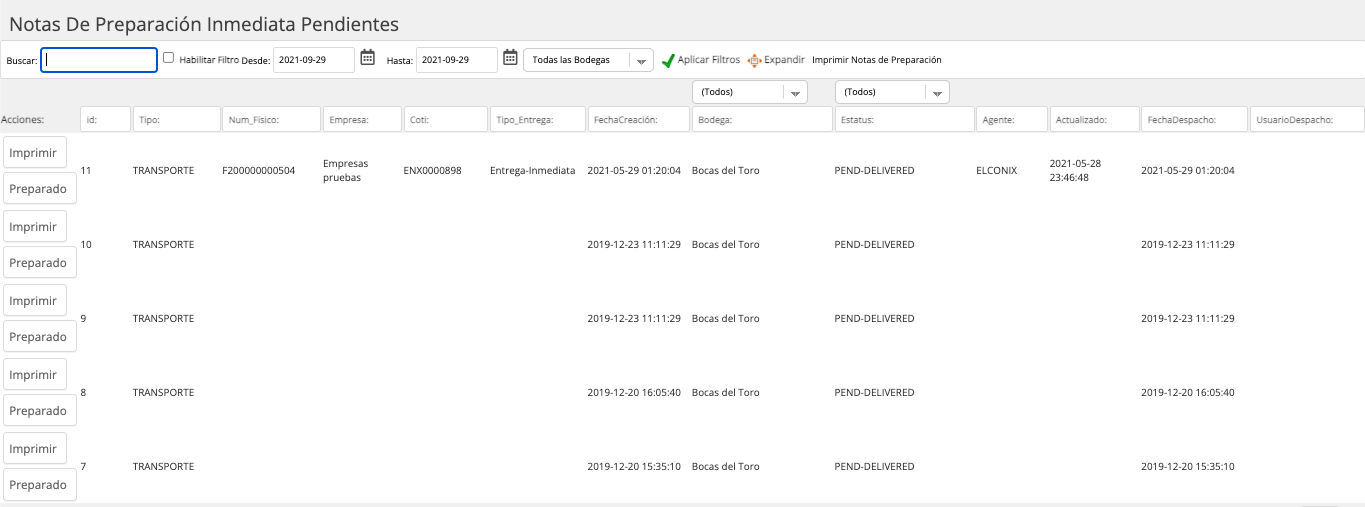Click Preparado button for row id 10
The height and width of the screenshot is (507, 1365).
coord(39,262)
